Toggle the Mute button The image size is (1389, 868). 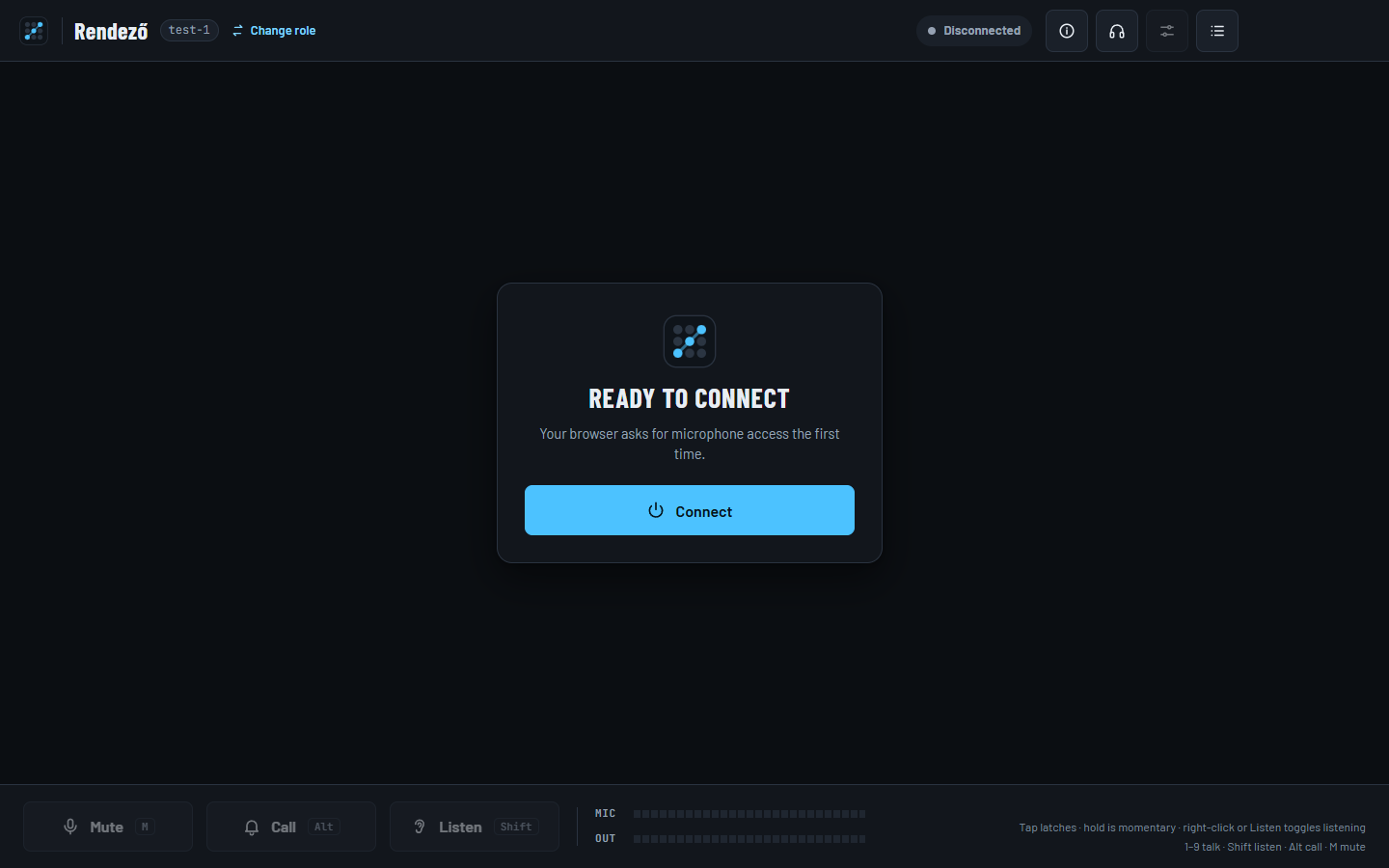108,827
